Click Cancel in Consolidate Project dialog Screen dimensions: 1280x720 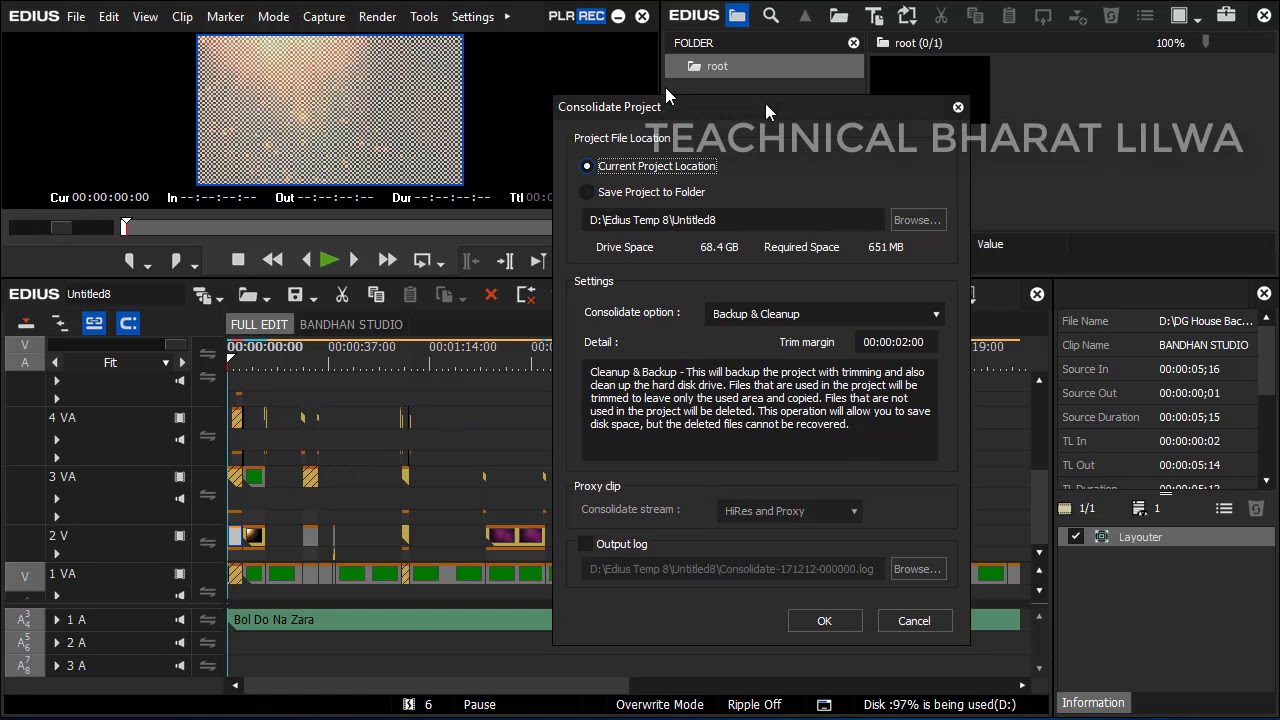point(914,621)
